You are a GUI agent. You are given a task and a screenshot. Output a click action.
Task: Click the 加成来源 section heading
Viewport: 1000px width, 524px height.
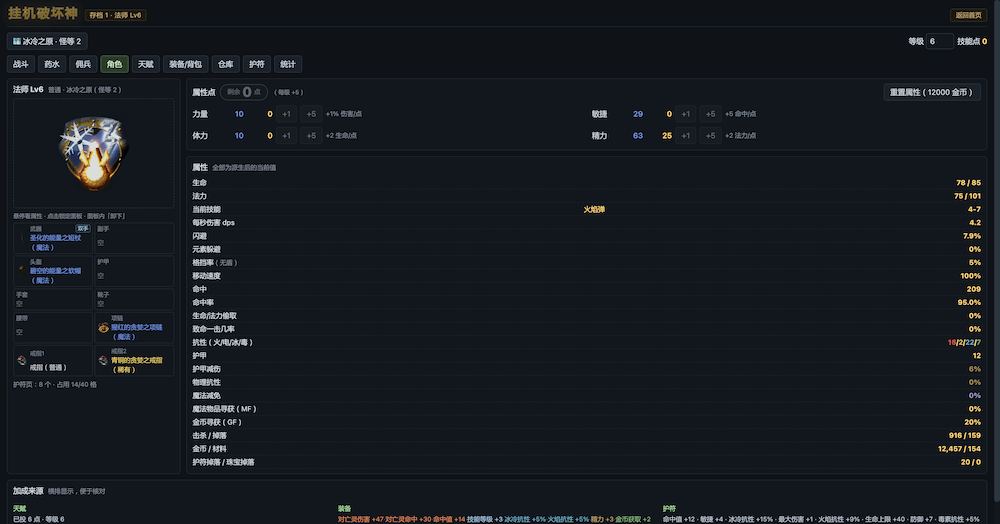[x=28, y=491]
